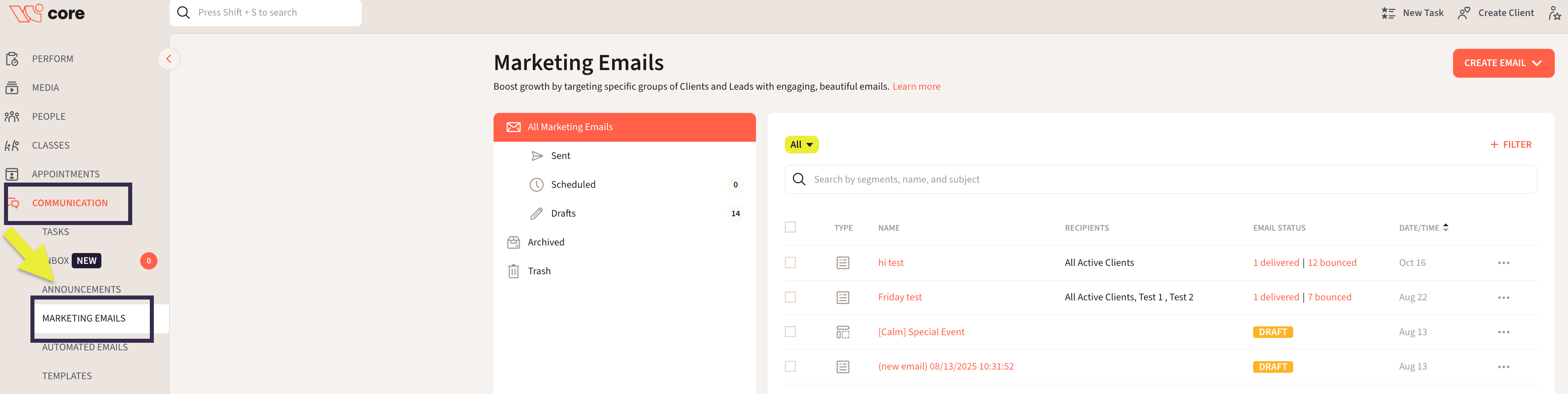The image size is (1568, 394).
Task: Collapse the sidebar with chevron arrow
Action: pyautogui.click(x=169, y=59)
